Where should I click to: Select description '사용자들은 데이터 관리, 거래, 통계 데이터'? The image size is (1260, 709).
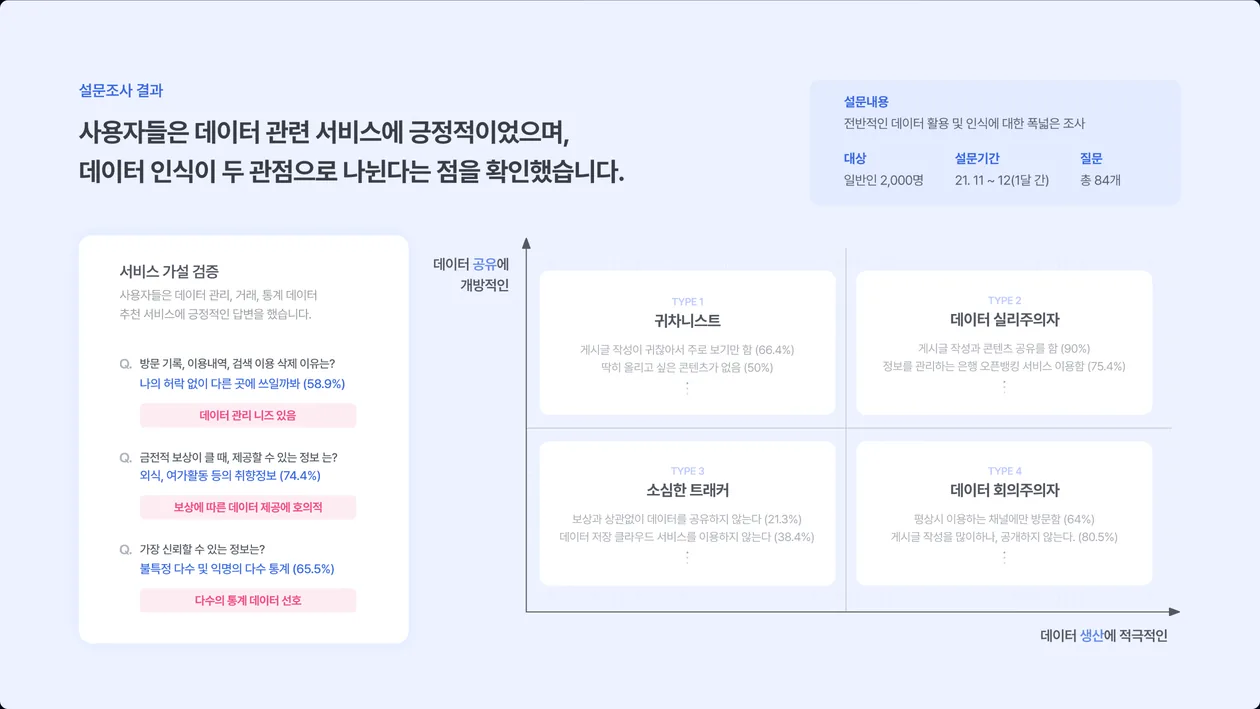(x=218, y=295)
